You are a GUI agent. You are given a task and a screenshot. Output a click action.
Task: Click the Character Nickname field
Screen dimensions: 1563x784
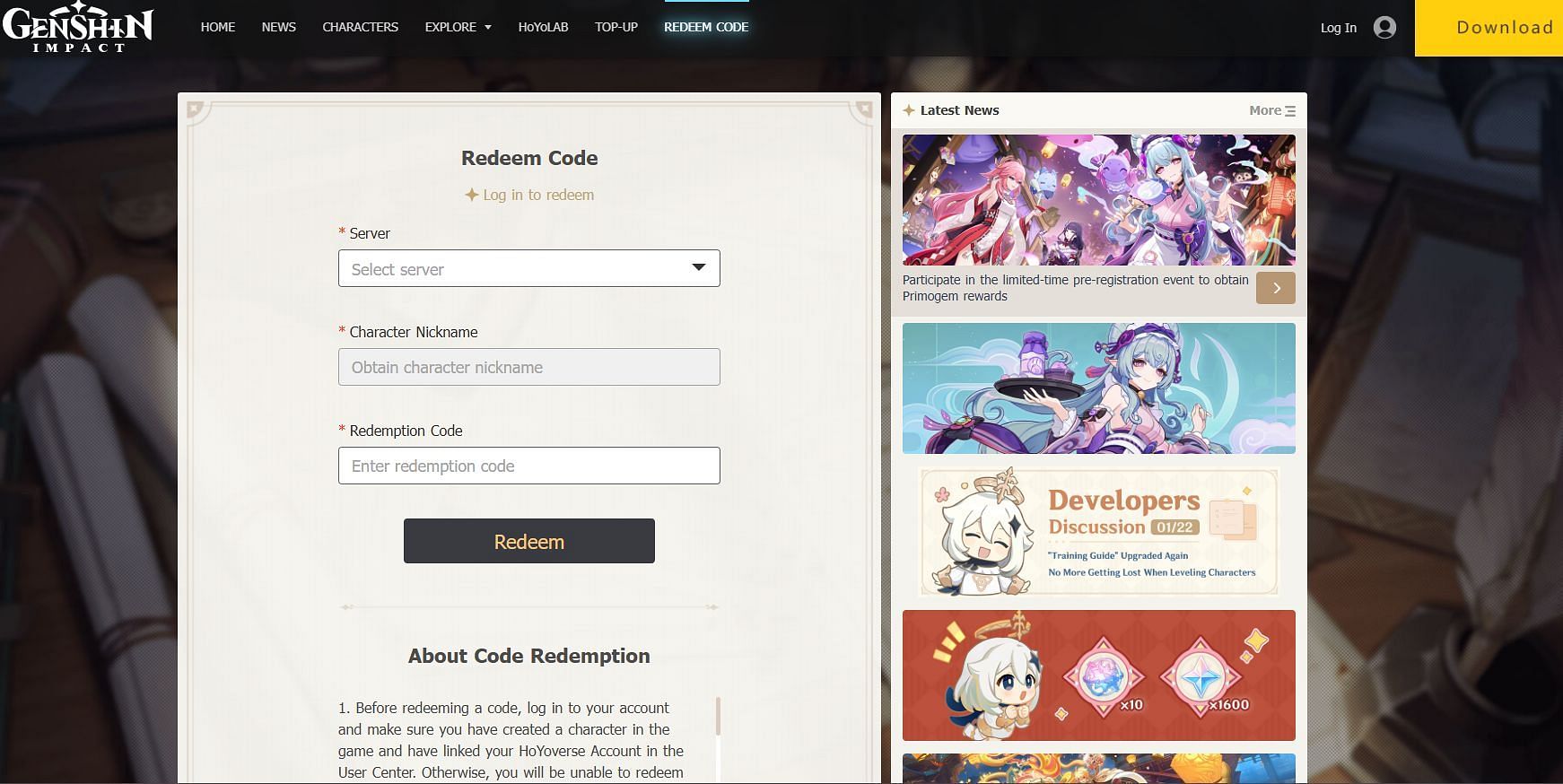[x=529, y=367]
